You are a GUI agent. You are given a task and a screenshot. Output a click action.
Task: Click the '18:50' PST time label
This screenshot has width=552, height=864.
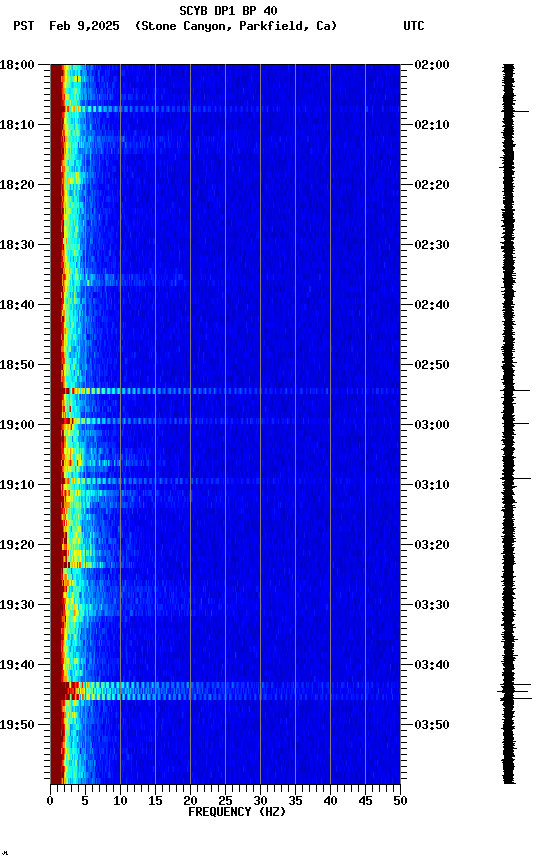tap(17, 365)
